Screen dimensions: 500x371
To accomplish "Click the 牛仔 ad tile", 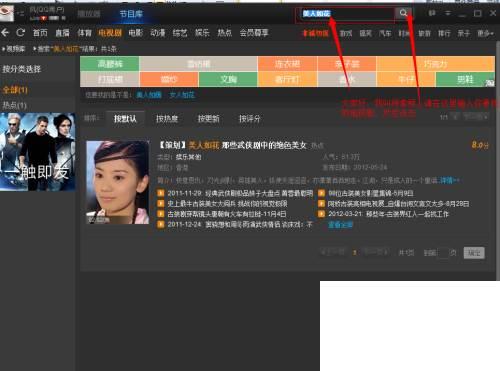I will 406,79.
